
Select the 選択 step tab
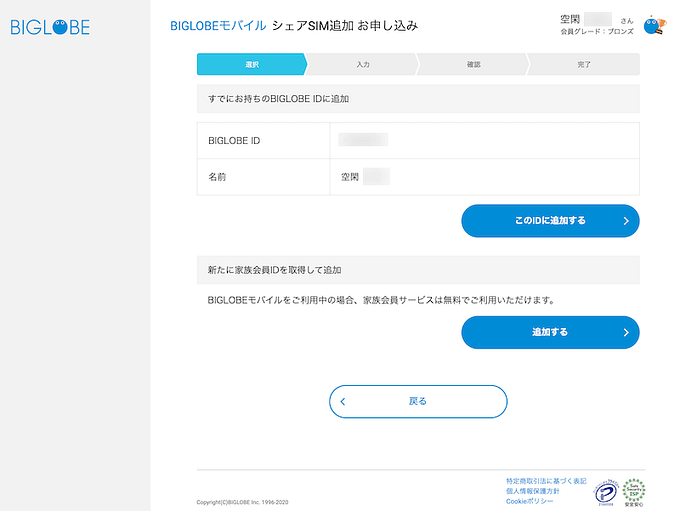(x=252, y=64)
